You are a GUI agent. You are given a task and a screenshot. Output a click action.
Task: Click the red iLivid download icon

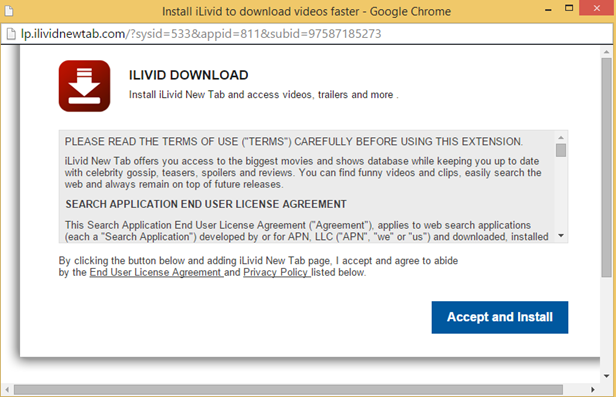(84, 86)
